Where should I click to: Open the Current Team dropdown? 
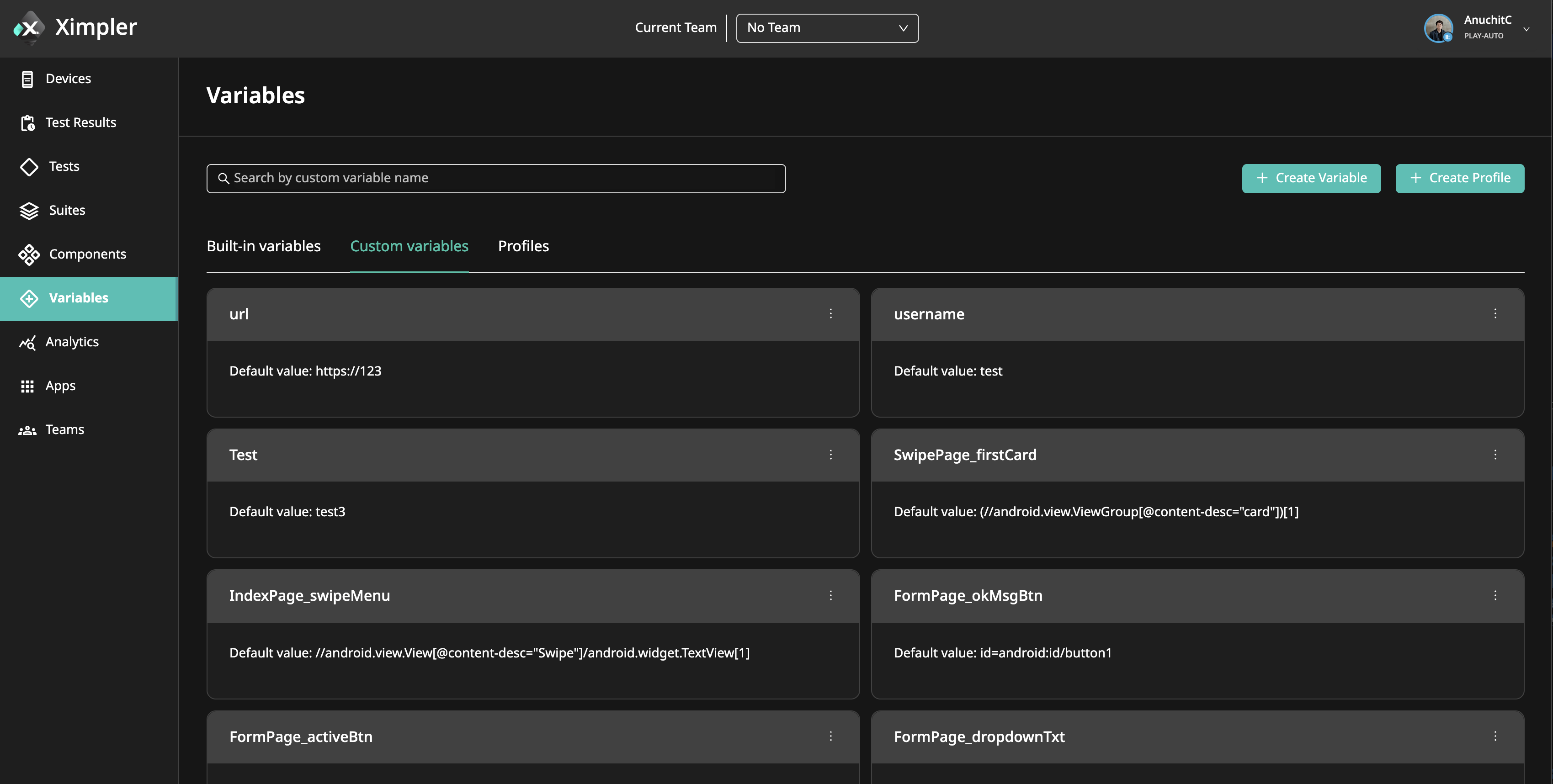click(826, 28)
